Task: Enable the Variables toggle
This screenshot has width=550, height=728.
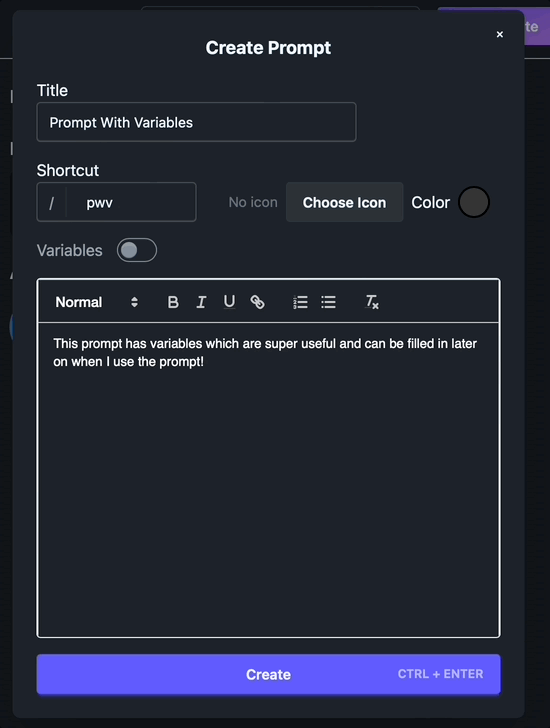Action: (137, 250)
